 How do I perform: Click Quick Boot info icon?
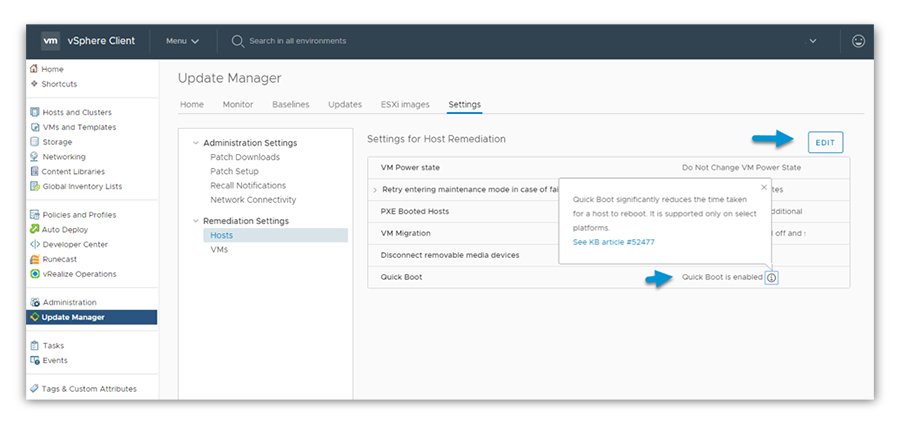(771, 278)
